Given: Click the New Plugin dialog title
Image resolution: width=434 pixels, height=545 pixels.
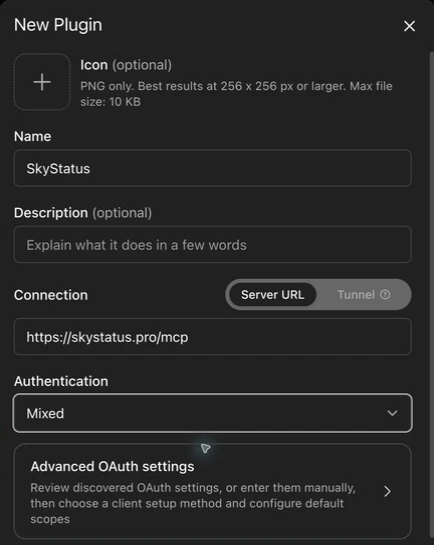Looking at the screenshot, I should (58, 25).
